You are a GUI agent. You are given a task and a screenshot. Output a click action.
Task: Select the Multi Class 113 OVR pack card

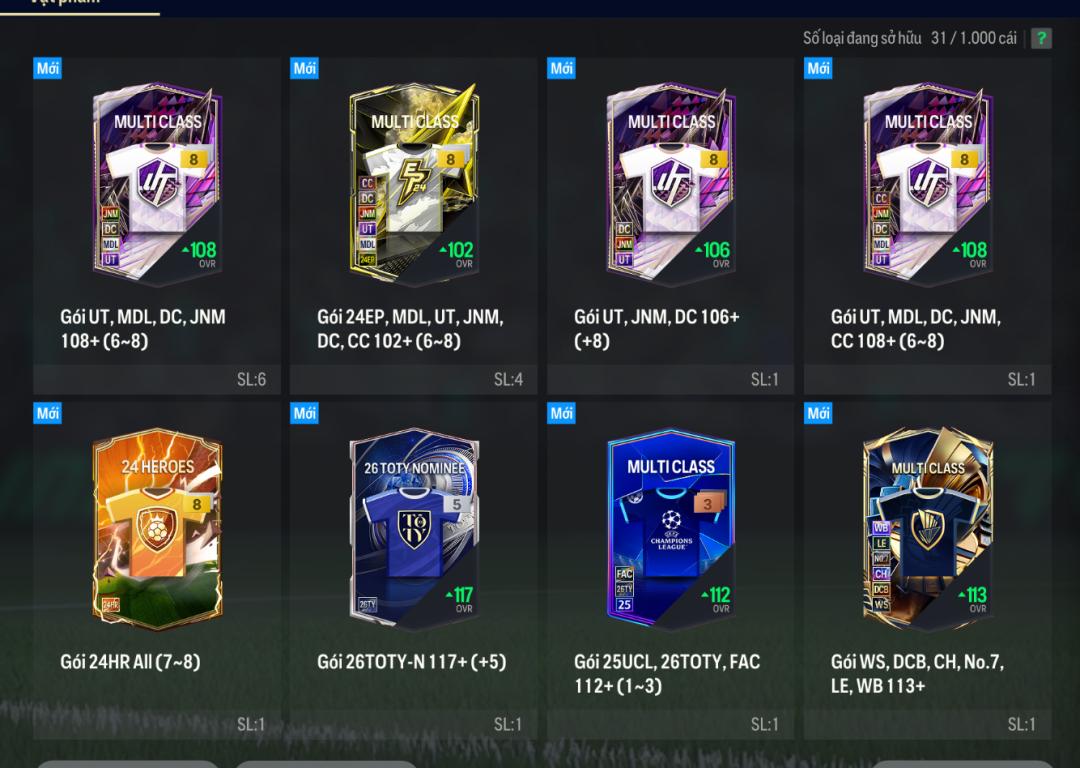pyautogui.click(x=927, y=571)
